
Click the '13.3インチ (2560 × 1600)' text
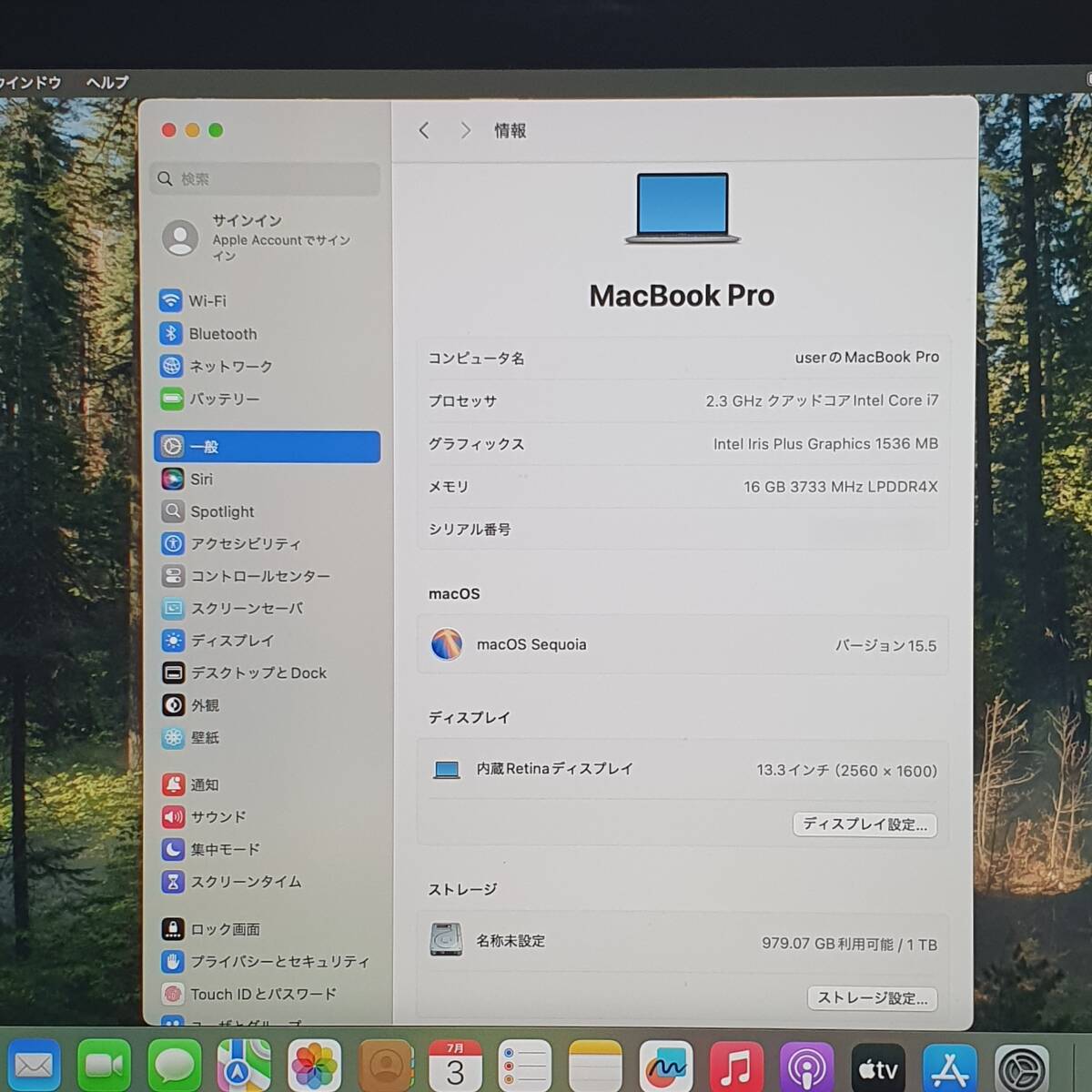point(846,771)
